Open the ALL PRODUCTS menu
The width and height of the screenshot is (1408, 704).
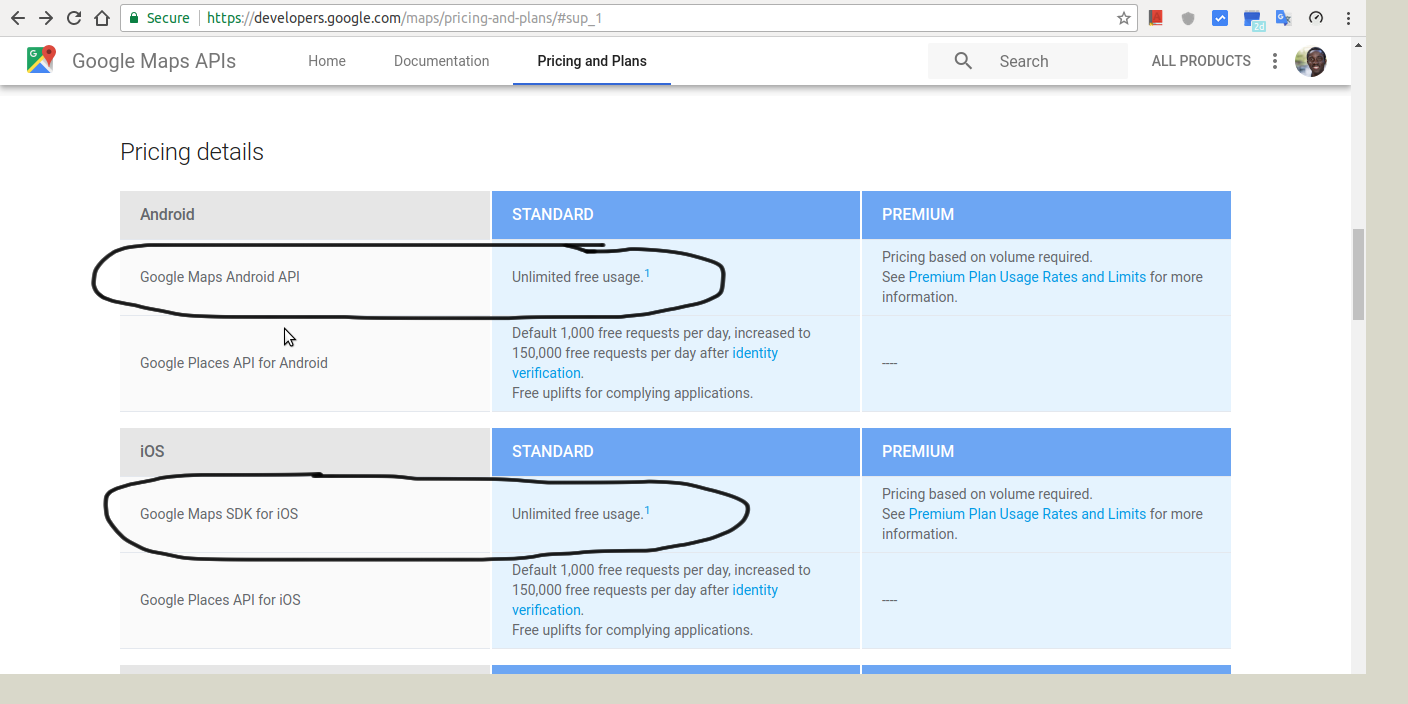(1200, 61)
